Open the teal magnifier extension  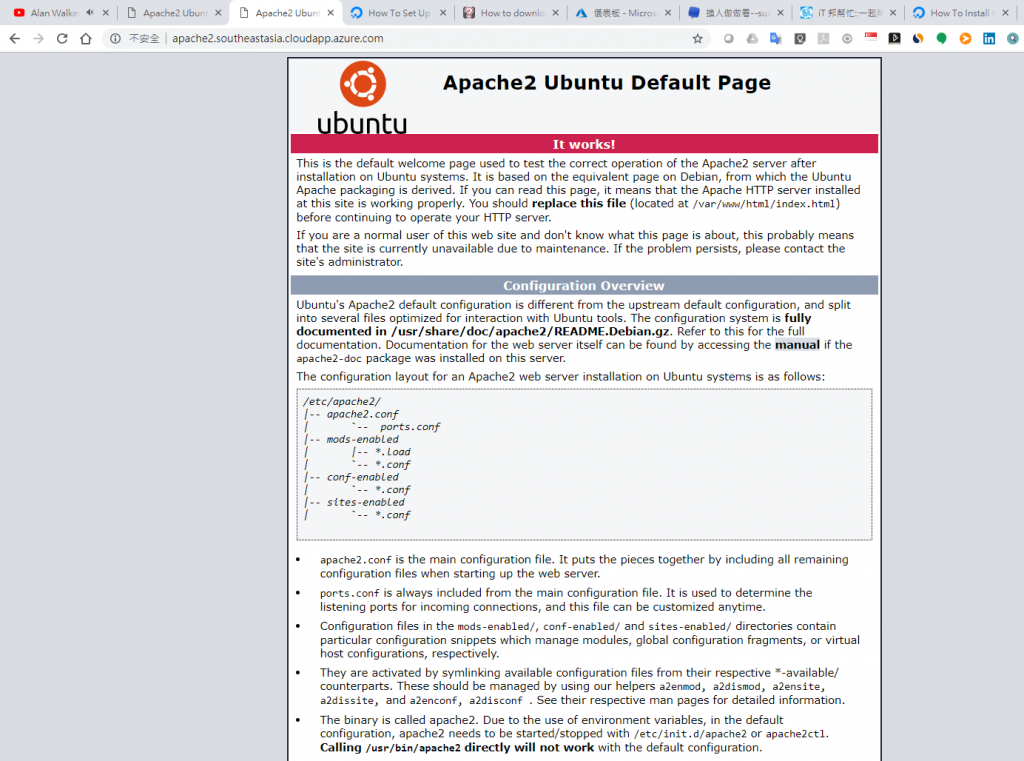1013,39
